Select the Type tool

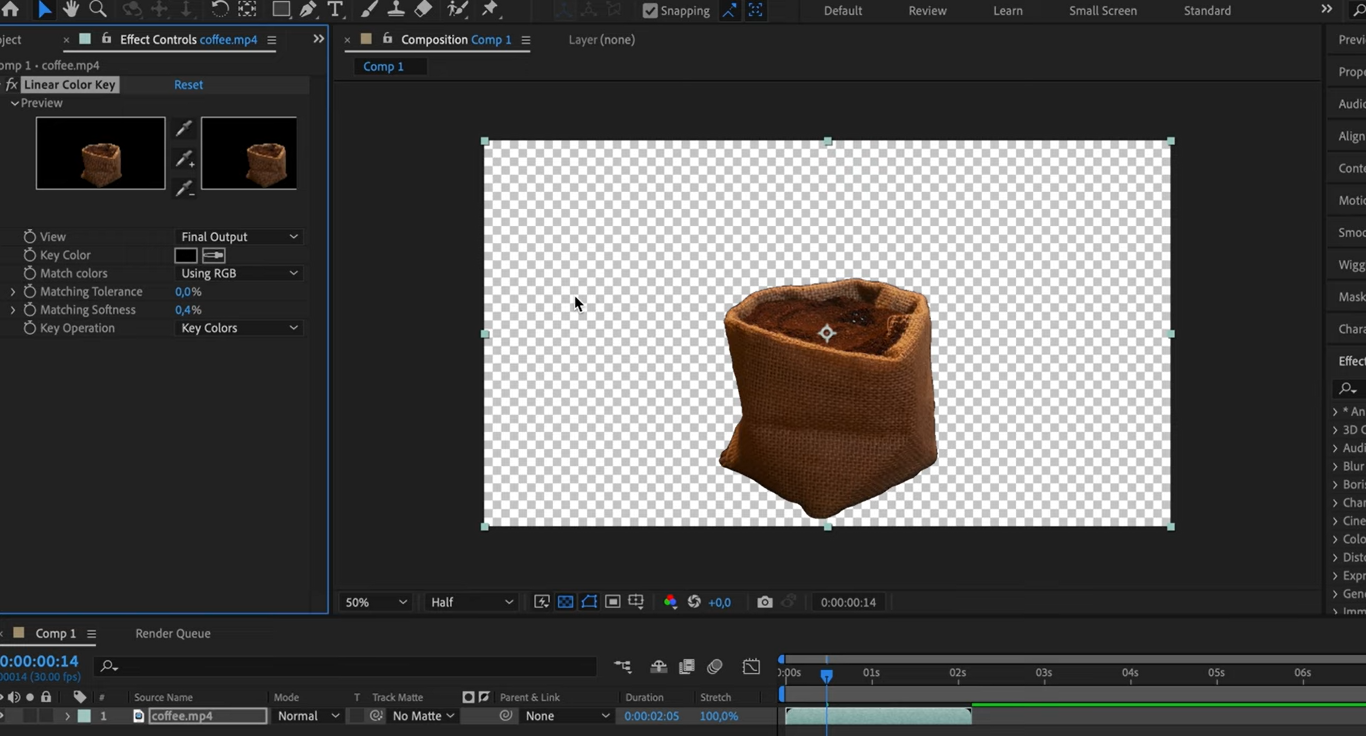tap(335, 10)
